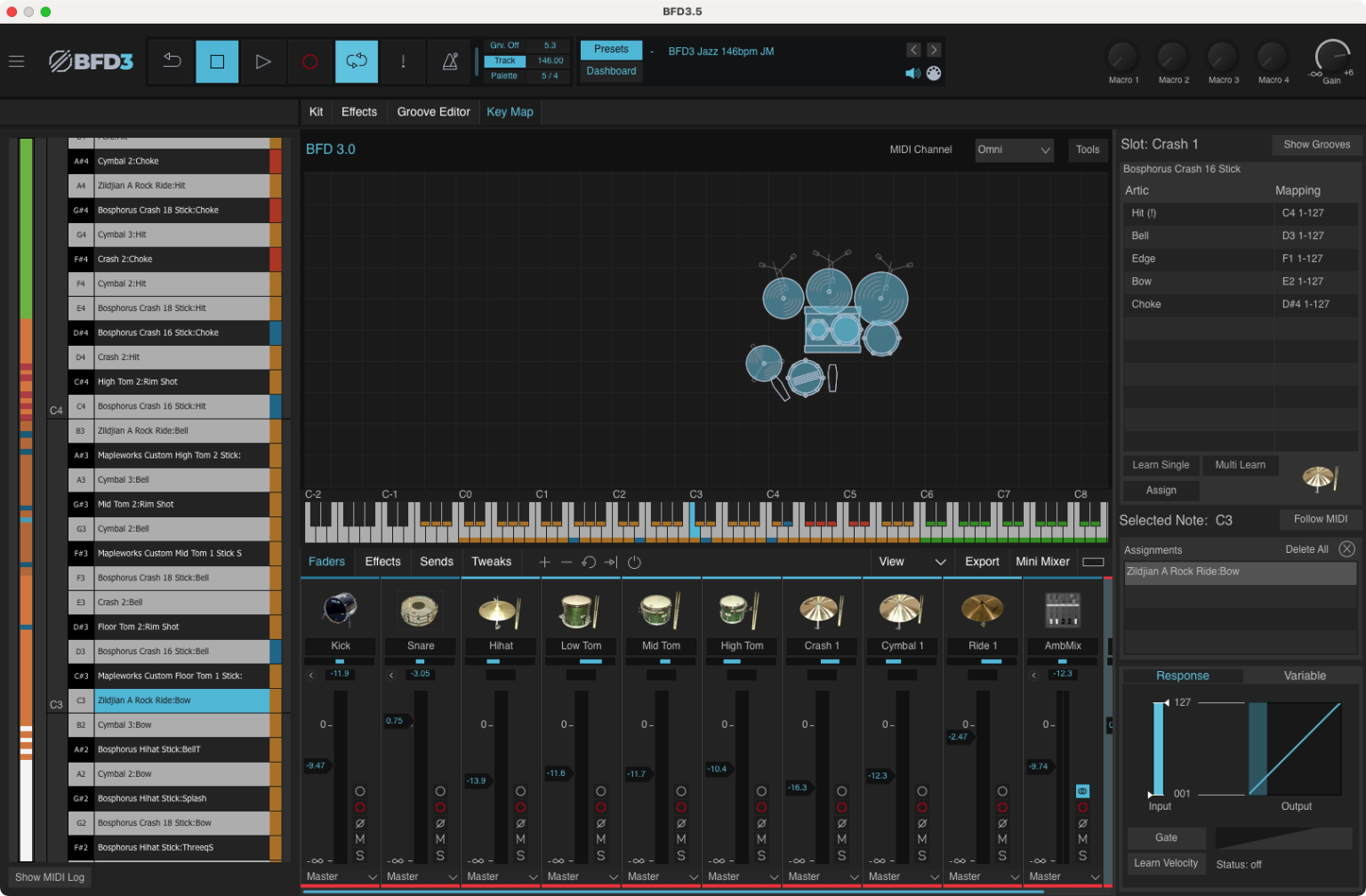Image resolution: width=1366 pixels, height=896 pixels.
Task: Open the Kick channel Master output dropdown
Action: coord(341,876)
